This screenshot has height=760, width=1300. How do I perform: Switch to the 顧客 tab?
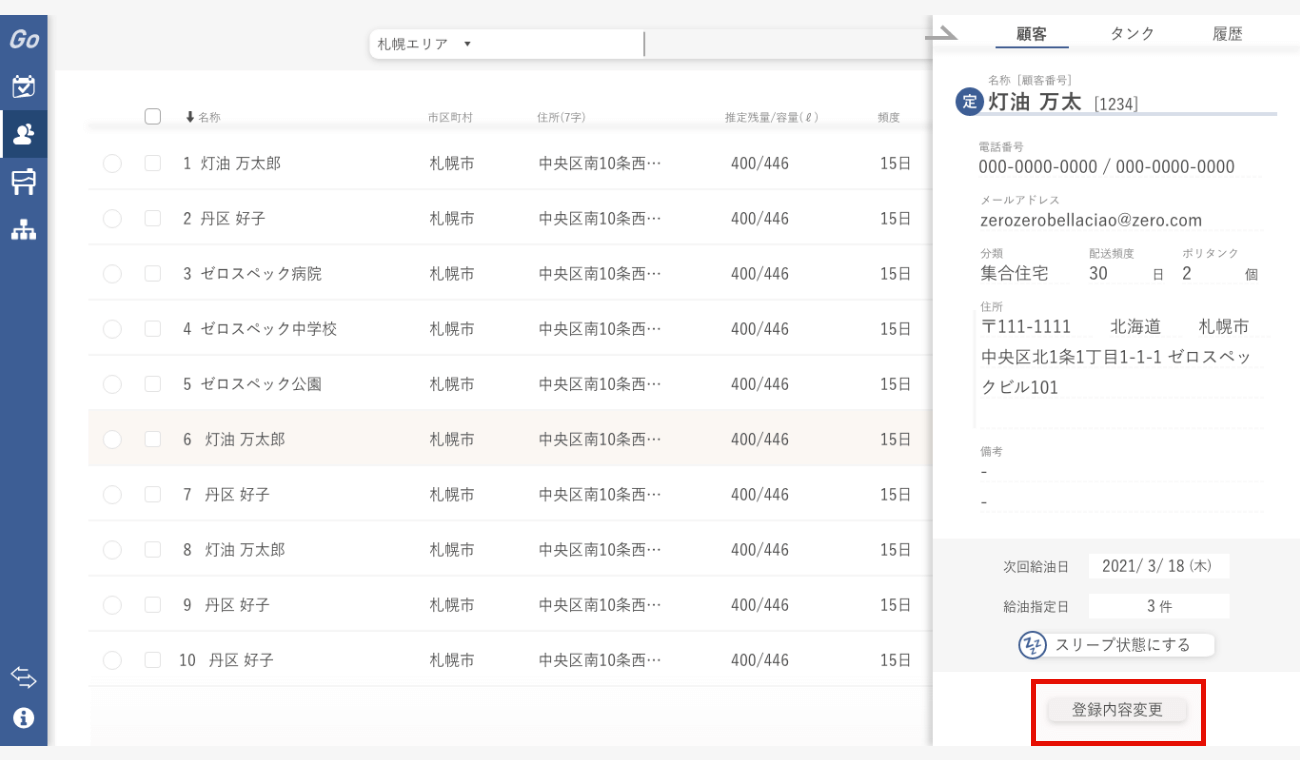coord(1031,34)
